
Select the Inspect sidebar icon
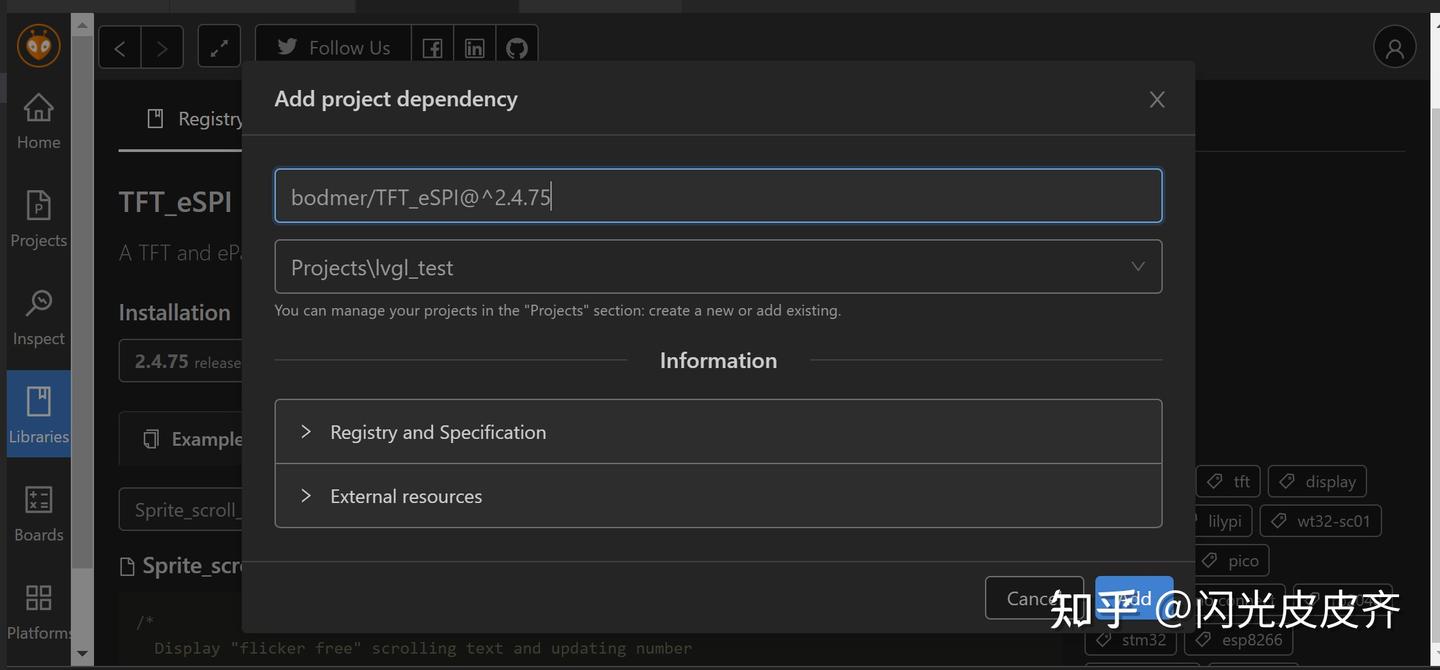[x=38, y=315]
